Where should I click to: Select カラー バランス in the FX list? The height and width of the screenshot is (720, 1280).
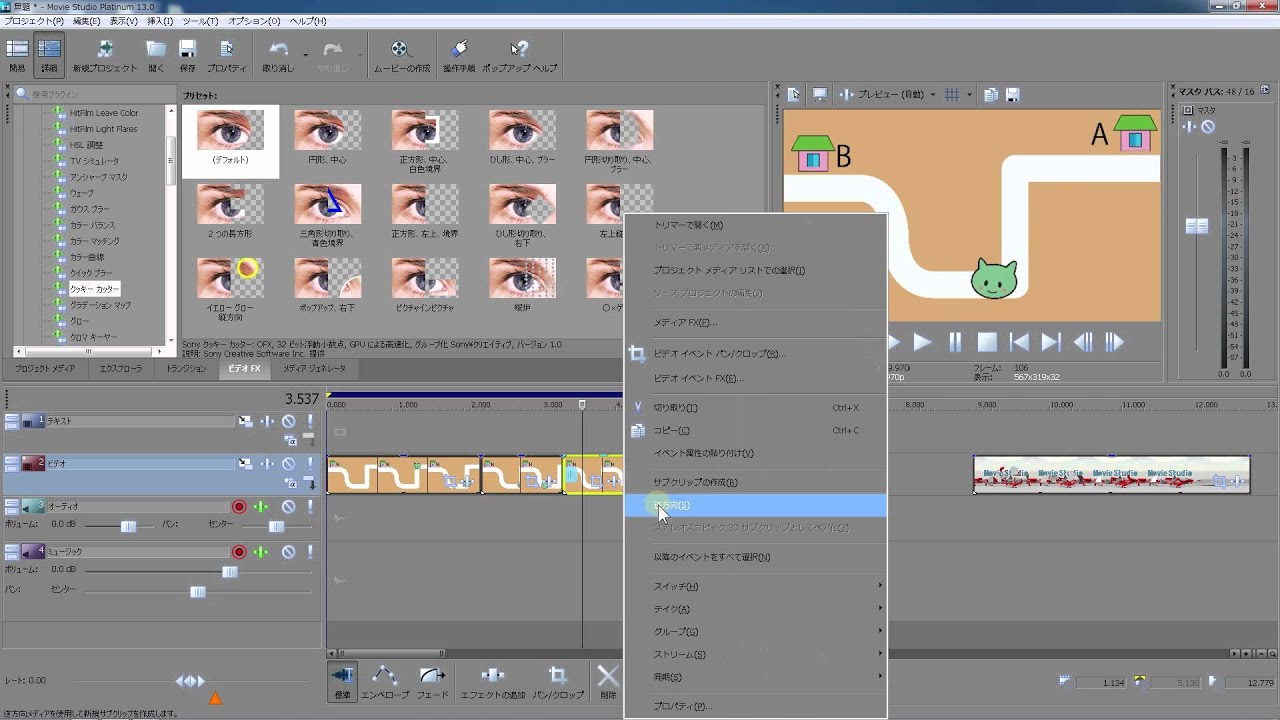point(94,225)
